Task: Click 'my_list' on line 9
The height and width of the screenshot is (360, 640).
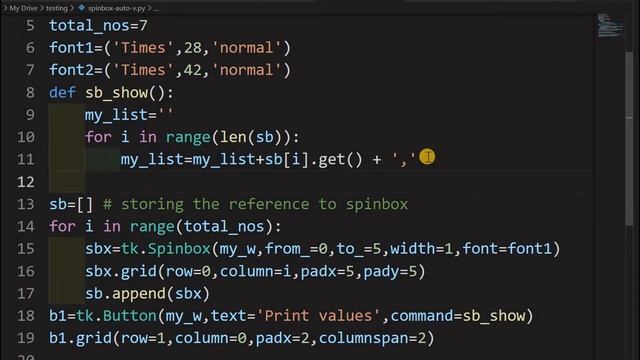Action: coord(116,115)
